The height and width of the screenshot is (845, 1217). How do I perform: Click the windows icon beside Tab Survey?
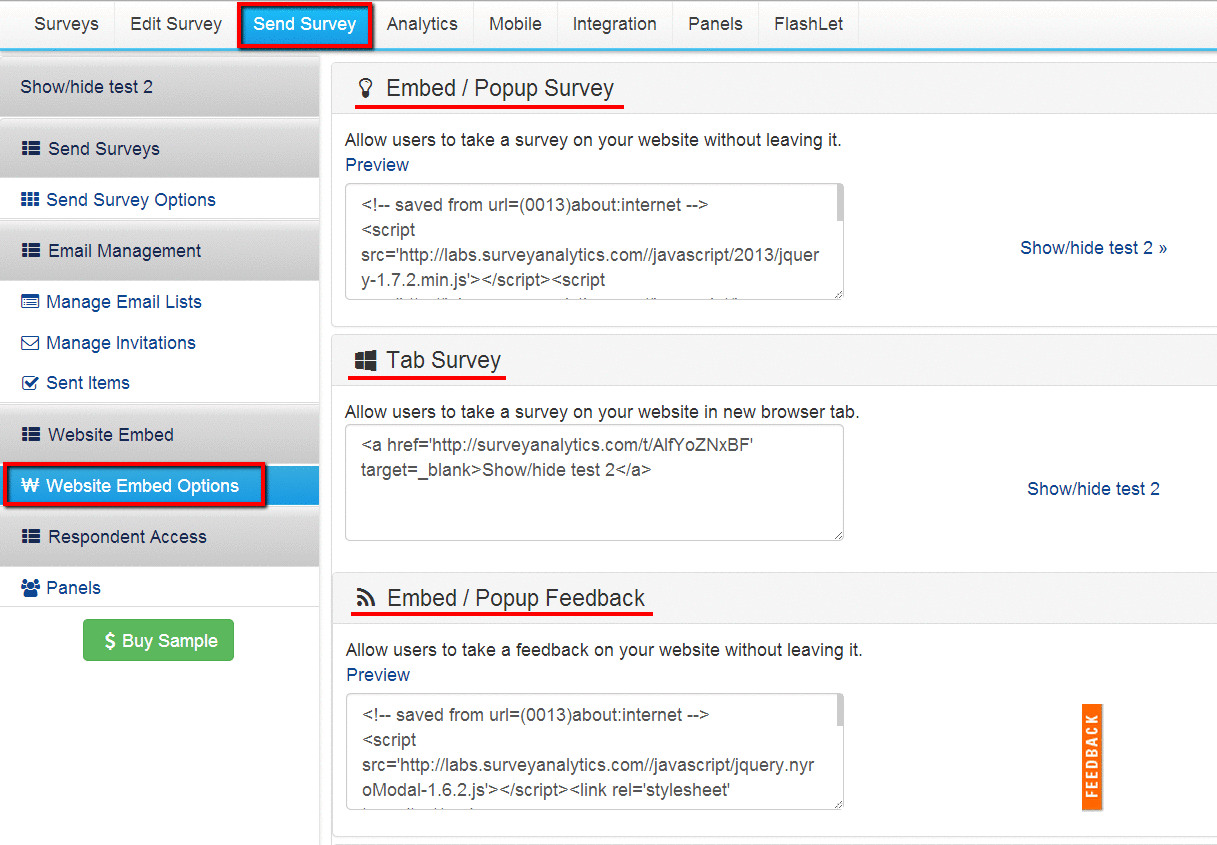pos(365,361)
